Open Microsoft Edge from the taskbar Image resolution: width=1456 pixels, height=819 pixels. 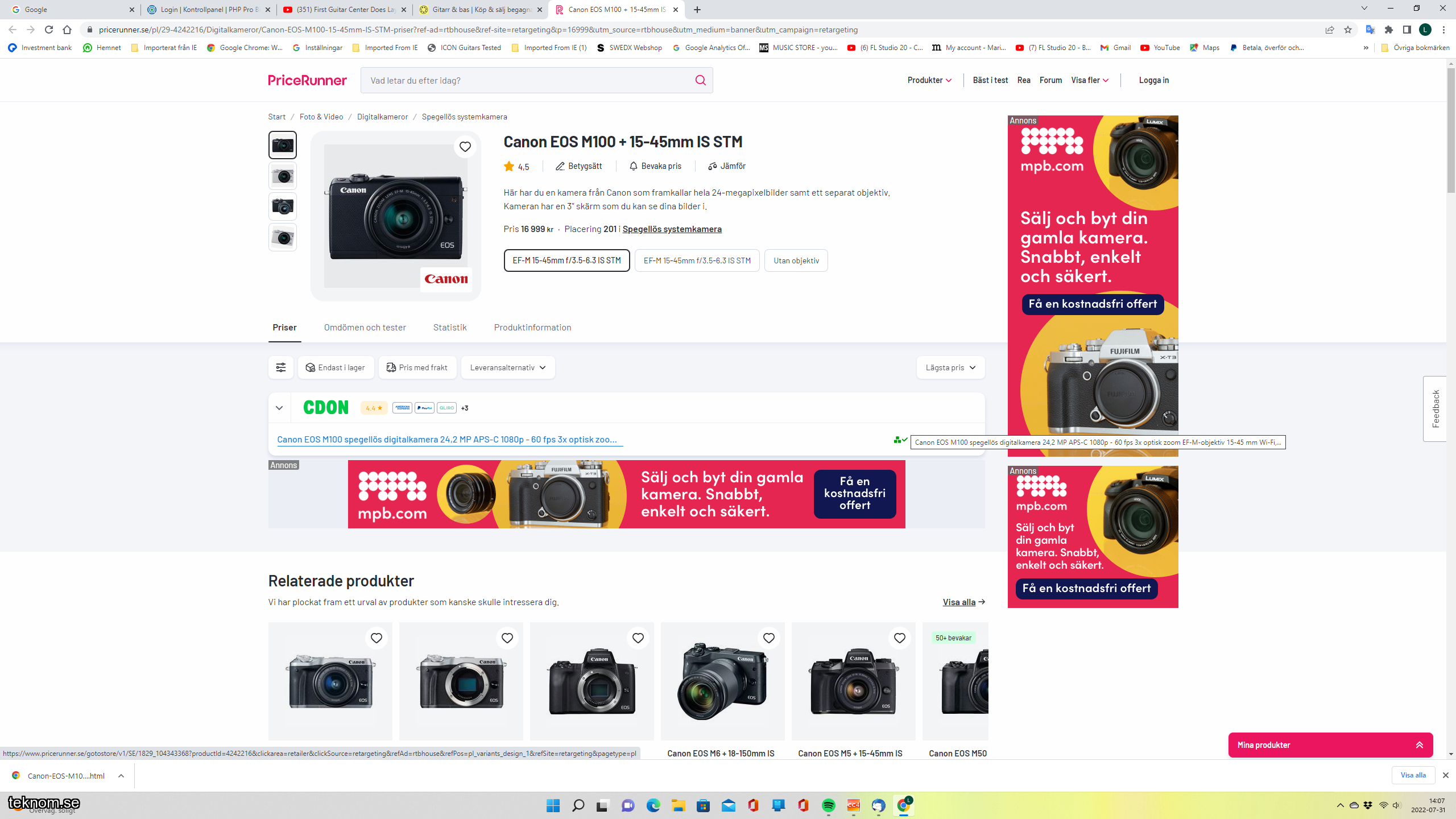coord(653,805)
